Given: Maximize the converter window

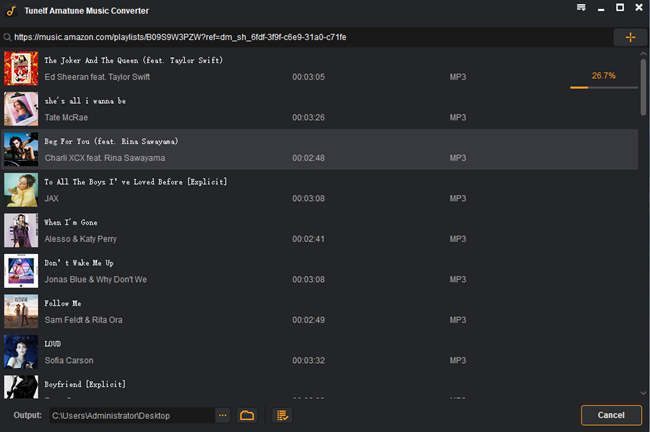Looking at the screenshot, I should click(620, 8).
